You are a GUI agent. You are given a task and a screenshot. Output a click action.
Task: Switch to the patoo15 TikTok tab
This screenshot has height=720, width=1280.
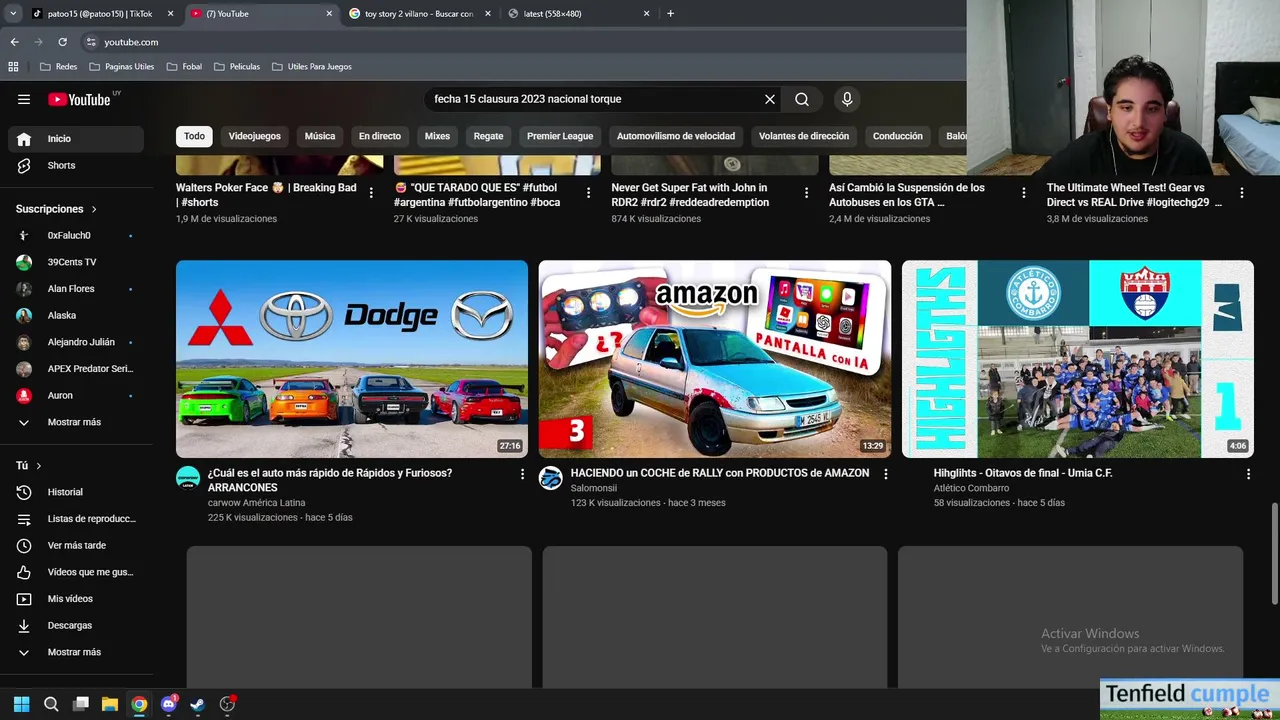pos(100,14)
